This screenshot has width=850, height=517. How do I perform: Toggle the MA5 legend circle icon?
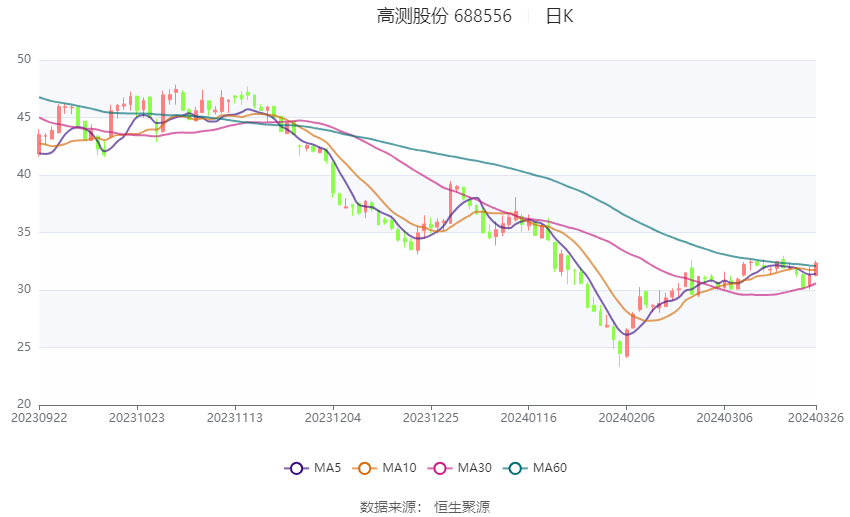[x=297, y=468]
